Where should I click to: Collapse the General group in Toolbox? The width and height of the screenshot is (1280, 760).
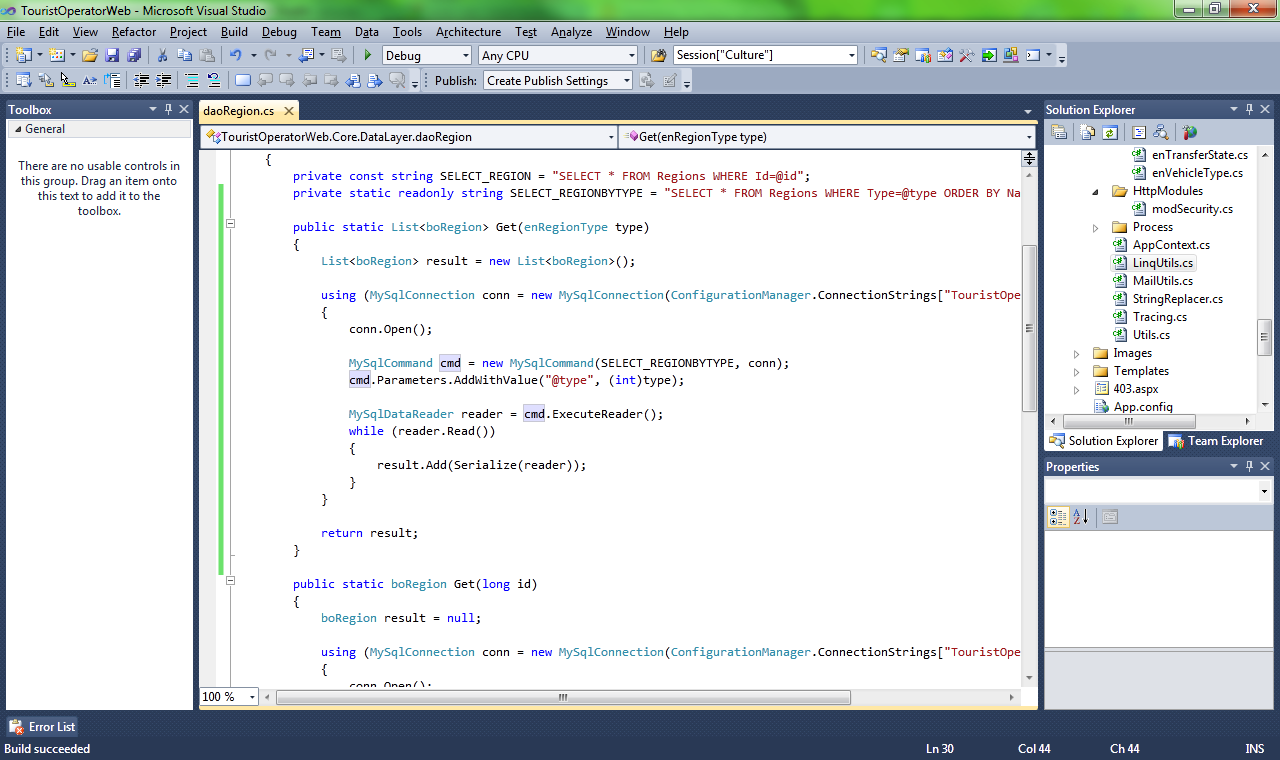pos(16,129)
